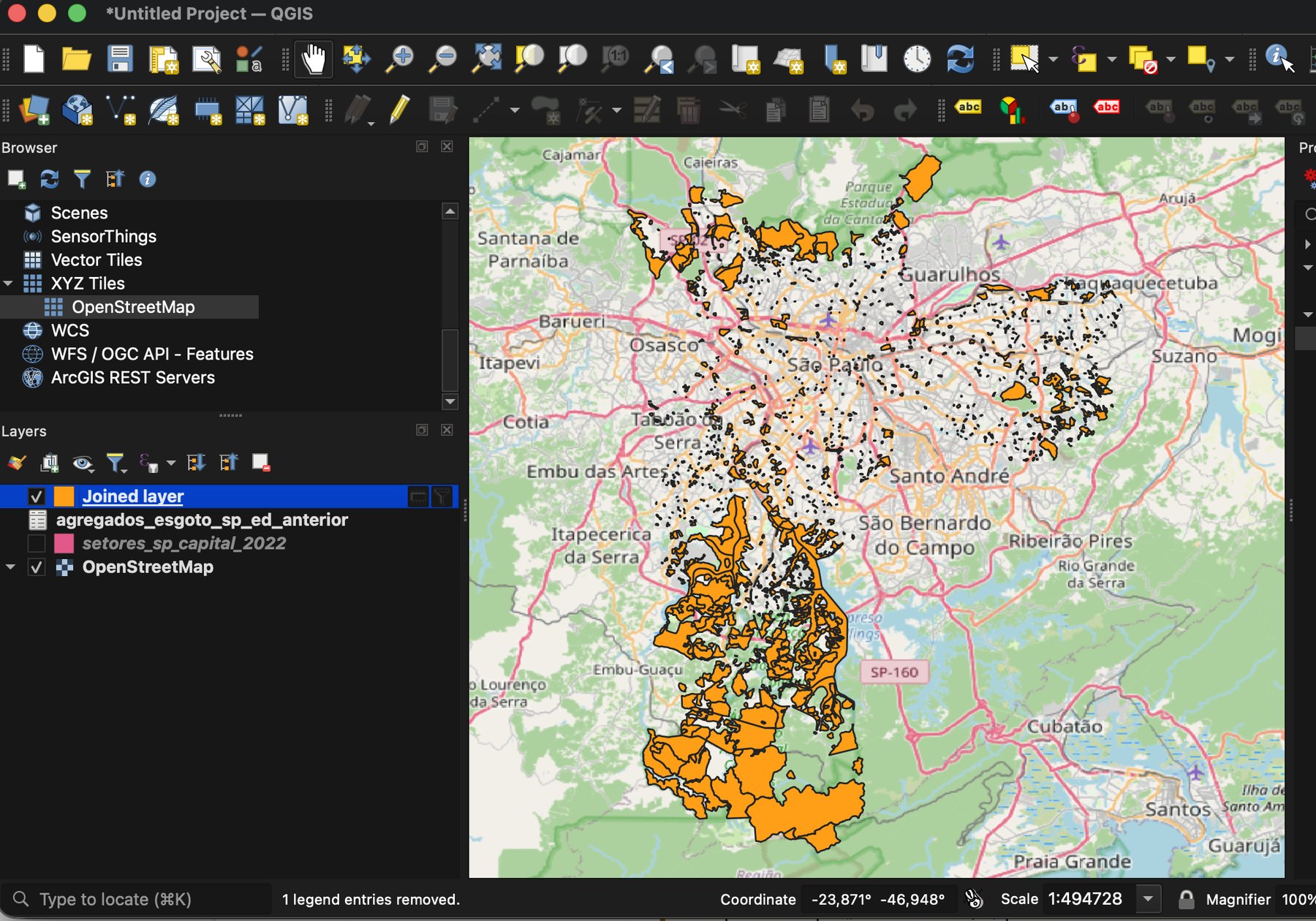Open the Scale preset dropdown
Screen dimensions: 1316x921
[x=1148, y=899]
